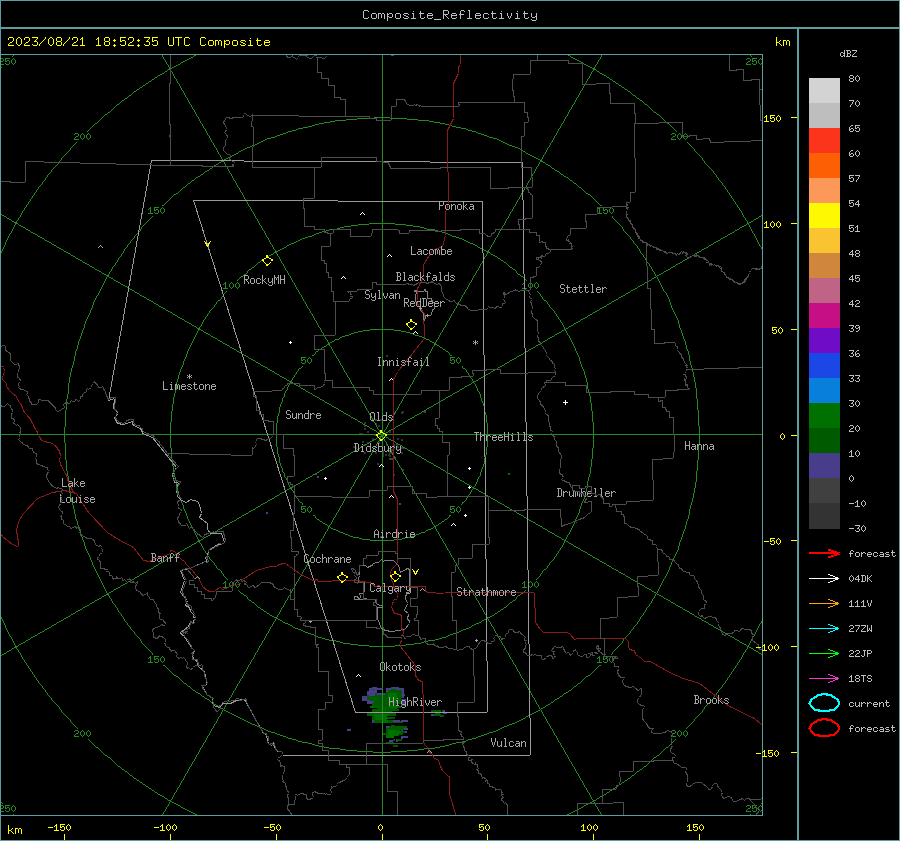Select the RedDeer map label
The image size is (900, 841).
(424, 303)
